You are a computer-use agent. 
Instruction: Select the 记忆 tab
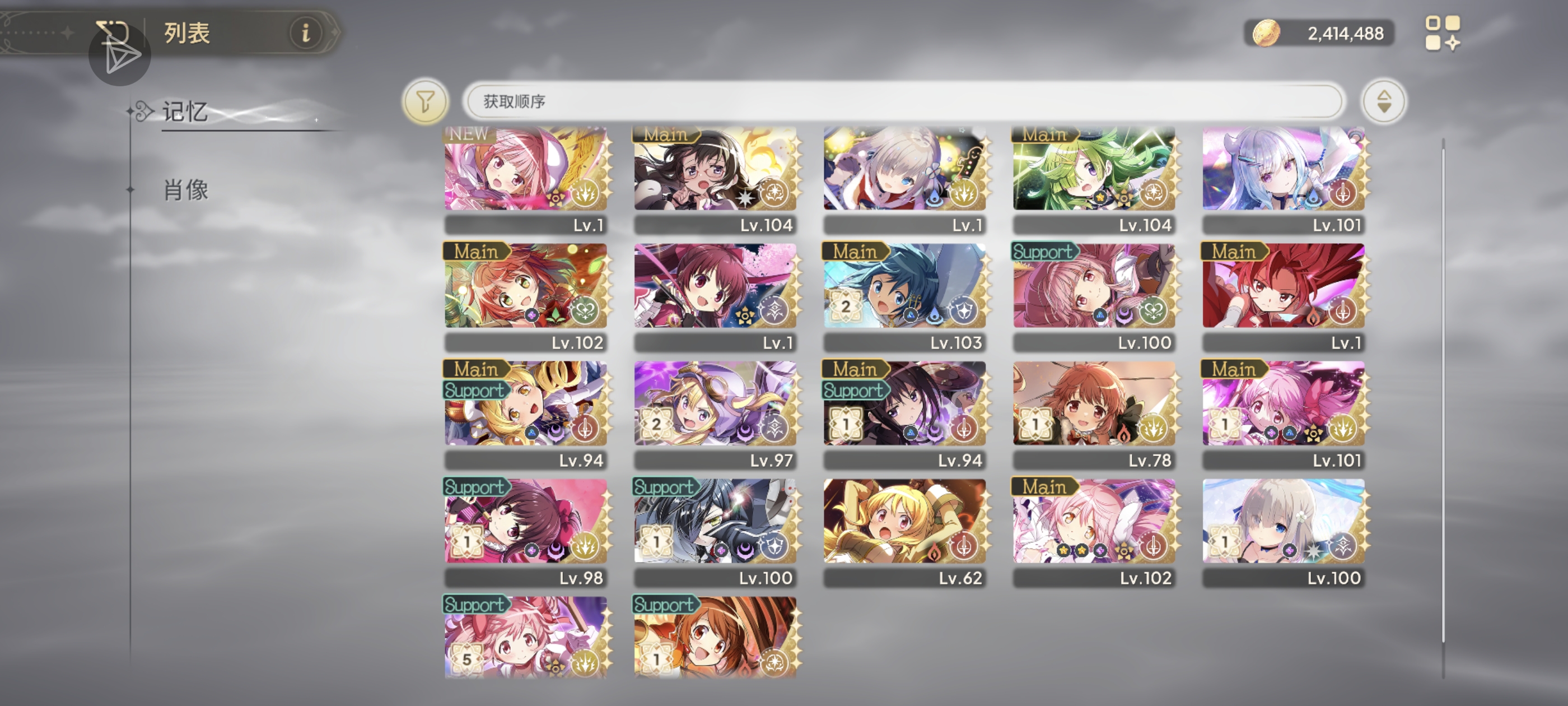pyautogui.click(x=185, y=112)
